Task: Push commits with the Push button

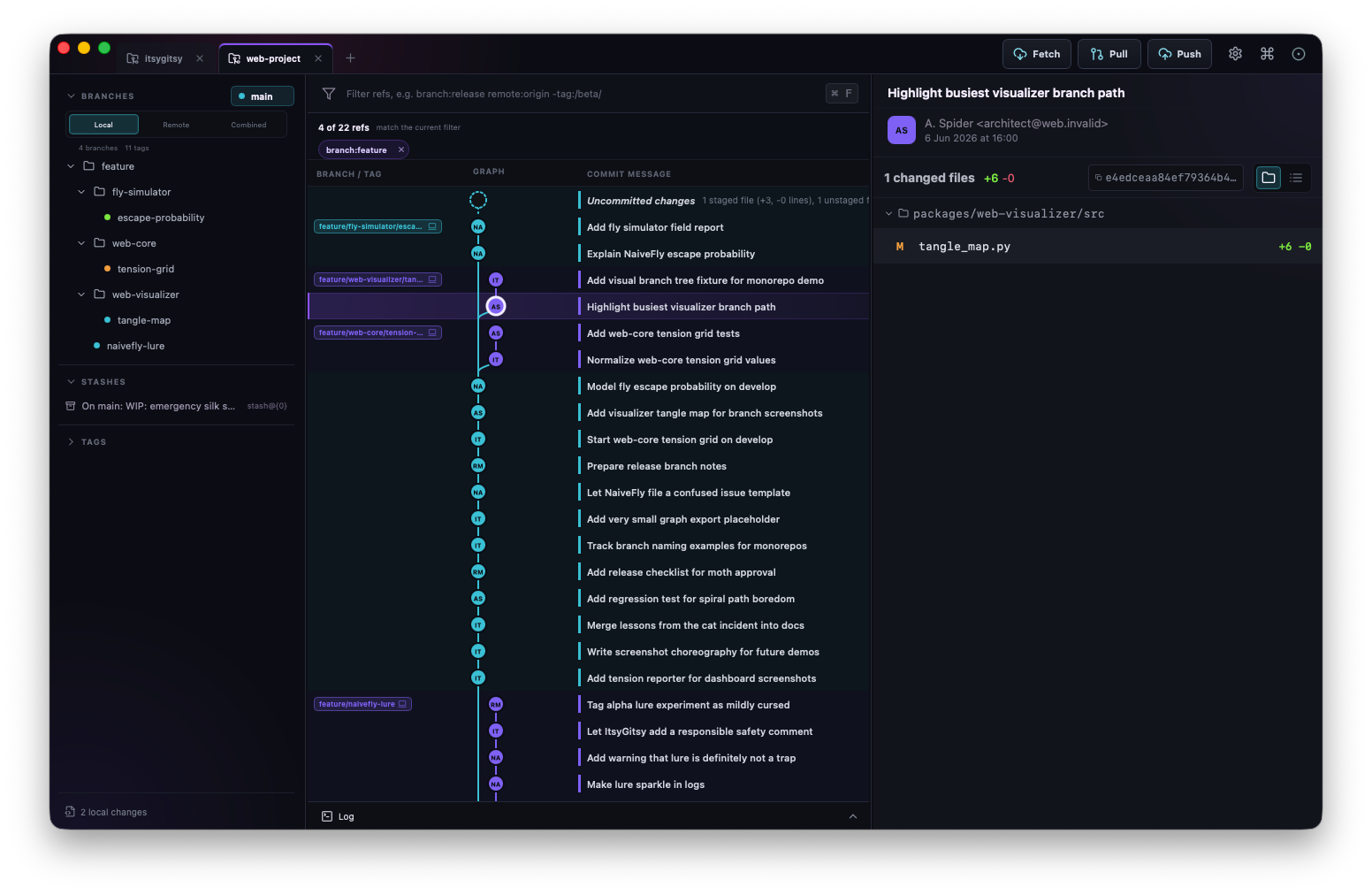Action: click(1179, 54)
